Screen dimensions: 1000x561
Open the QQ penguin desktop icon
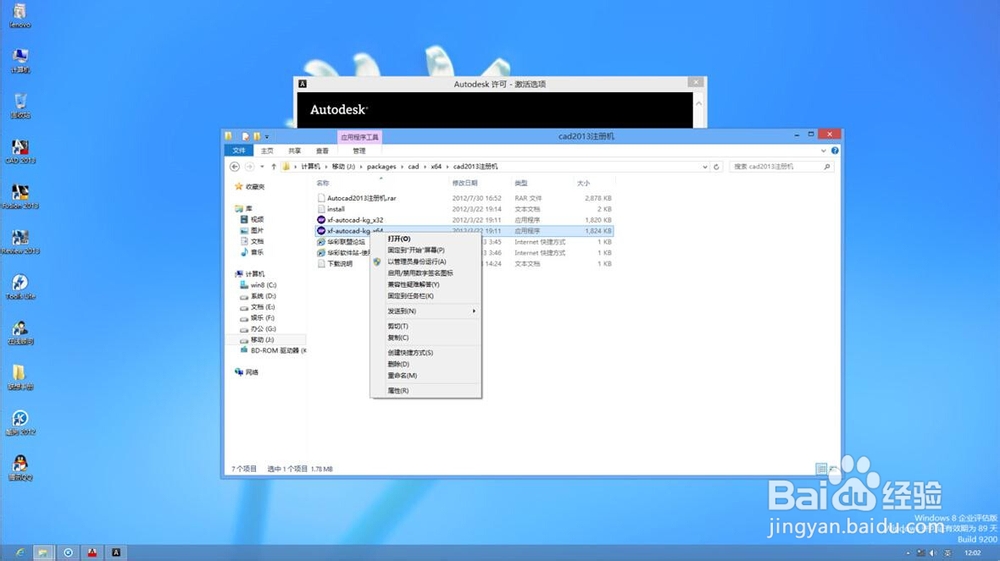20,467
